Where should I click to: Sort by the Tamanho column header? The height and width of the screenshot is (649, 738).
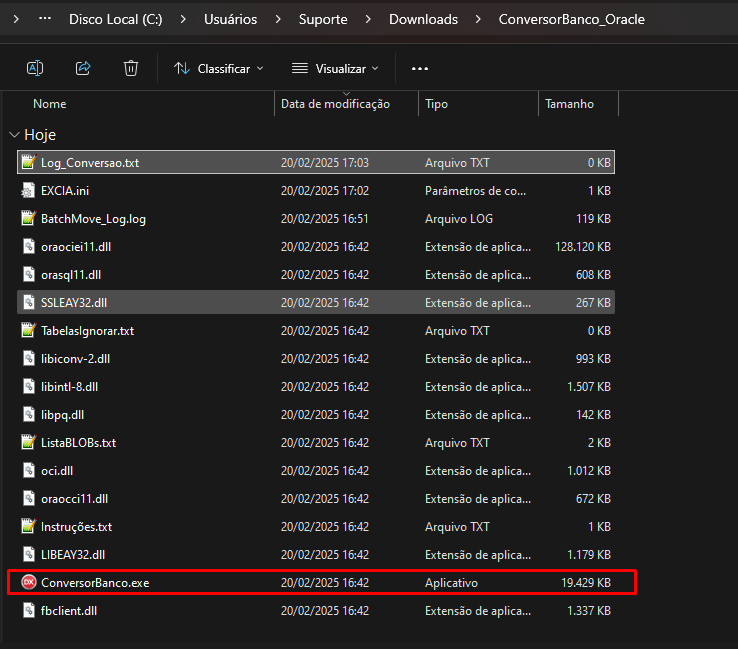569,104
